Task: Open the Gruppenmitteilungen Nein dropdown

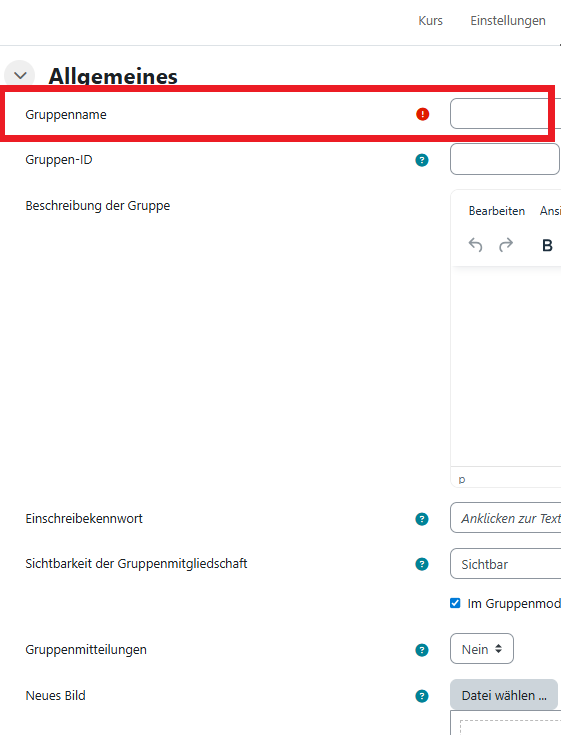Action: tap(482, 649)
